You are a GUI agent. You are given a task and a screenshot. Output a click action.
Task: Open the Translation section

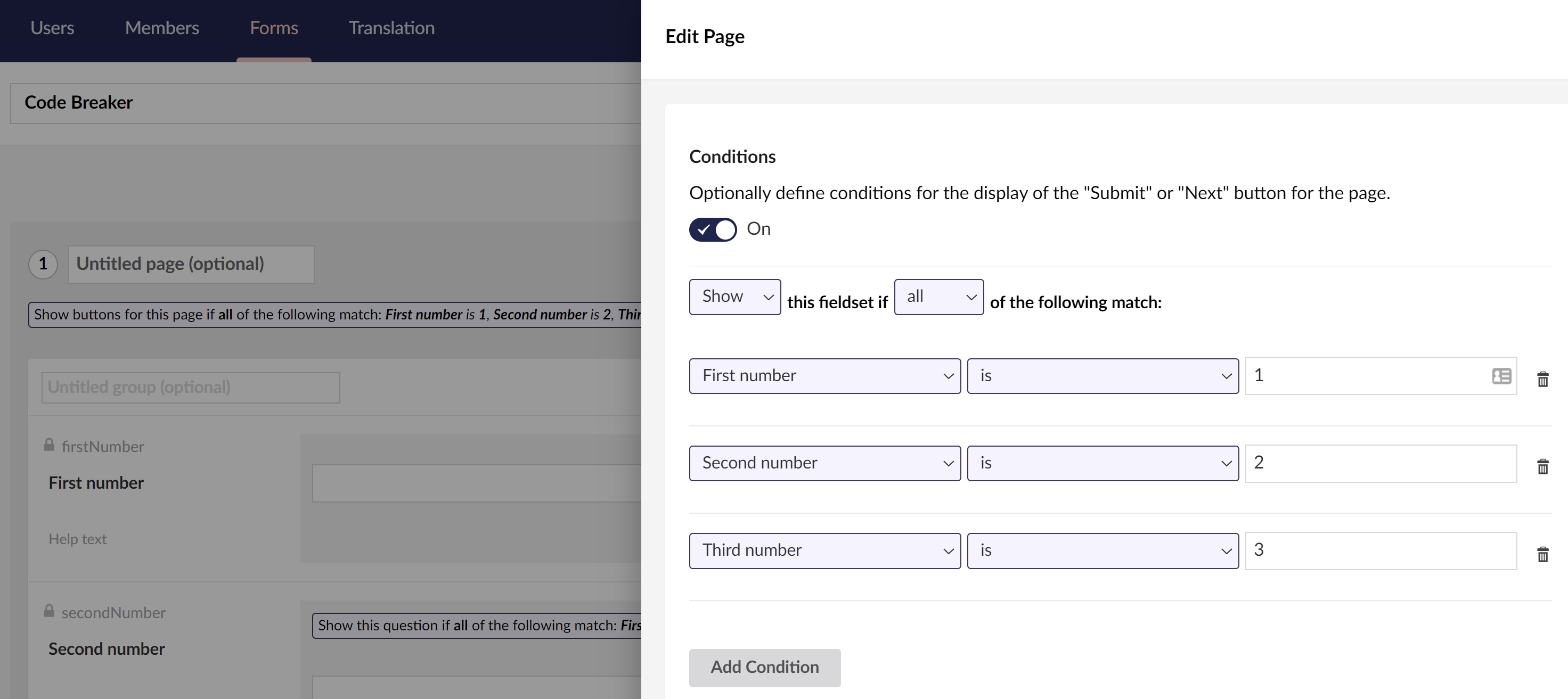pyautogui.click(x=391, y=28)
